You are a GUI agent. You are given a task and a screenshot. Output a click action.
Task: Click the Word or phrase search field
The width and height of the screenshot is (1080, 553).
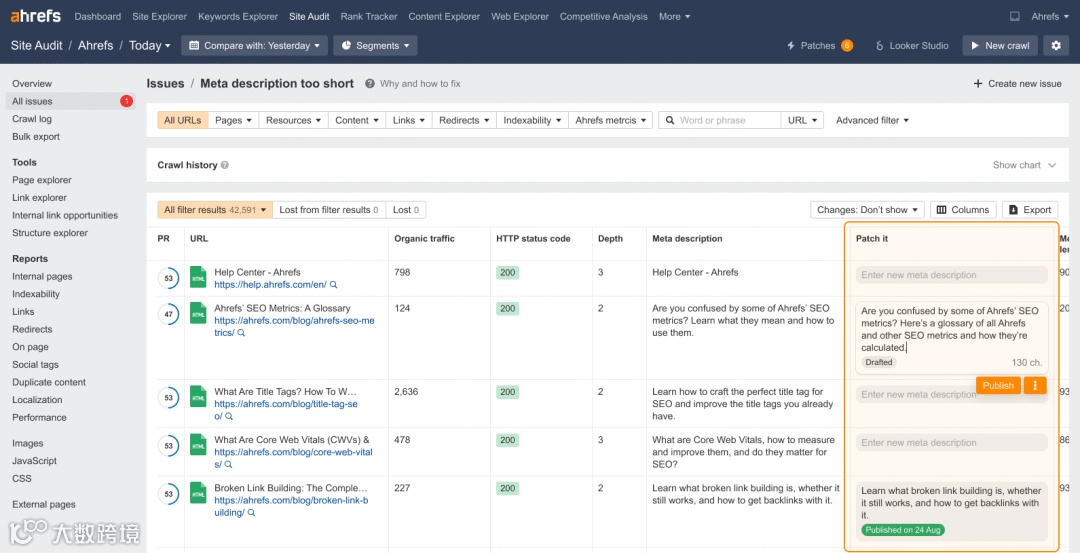[720, 120]
